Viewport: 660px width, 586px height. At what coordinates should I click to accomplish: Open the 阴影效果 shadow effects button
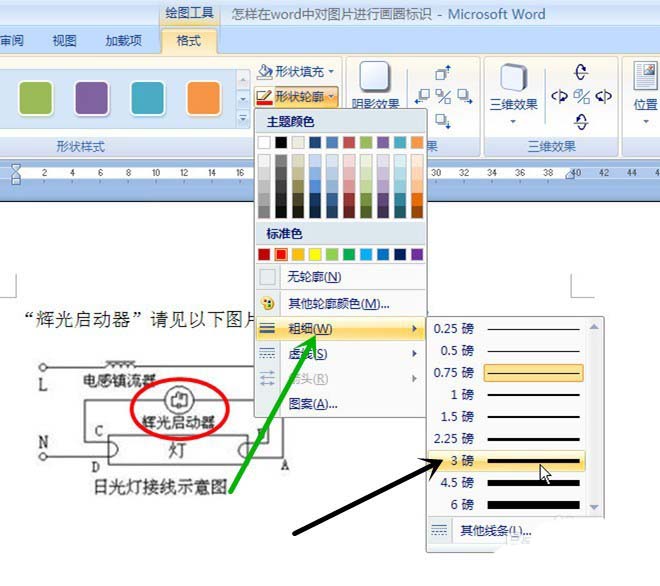(375, 84)
